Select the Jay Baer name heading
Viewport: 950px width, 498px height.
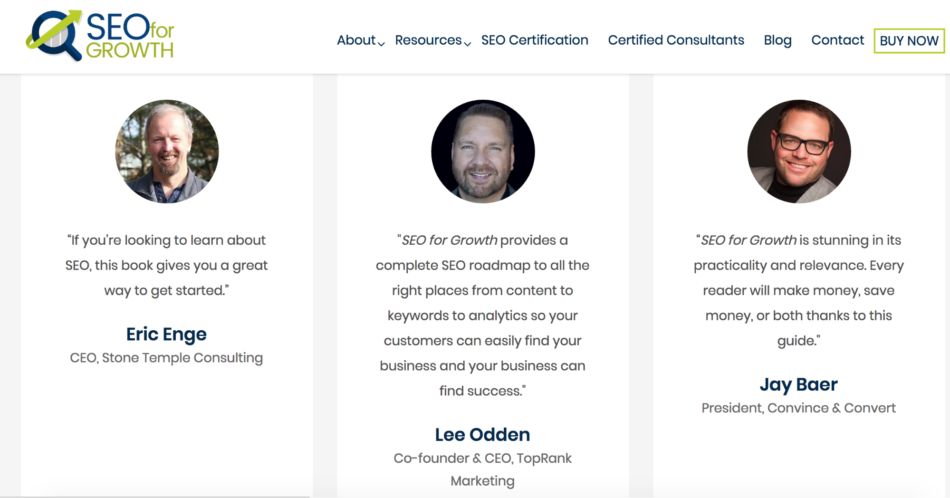(798, 384)
